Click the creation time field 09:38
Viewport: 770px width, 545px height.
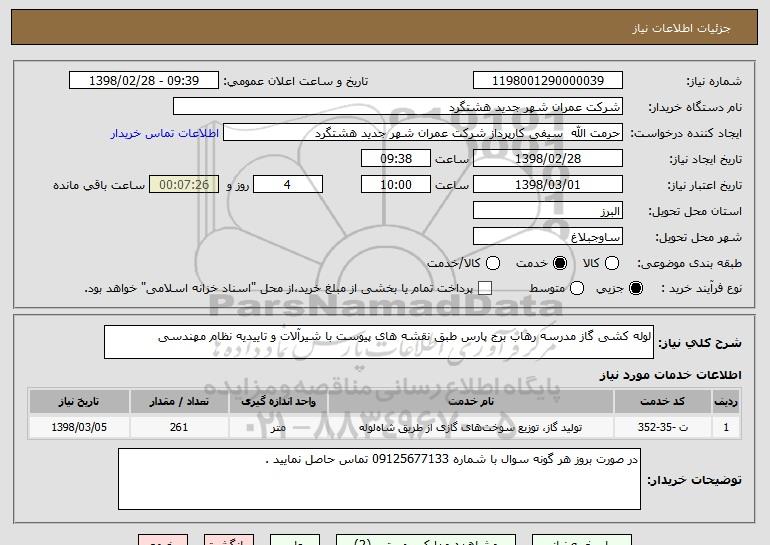pos(396,159)
